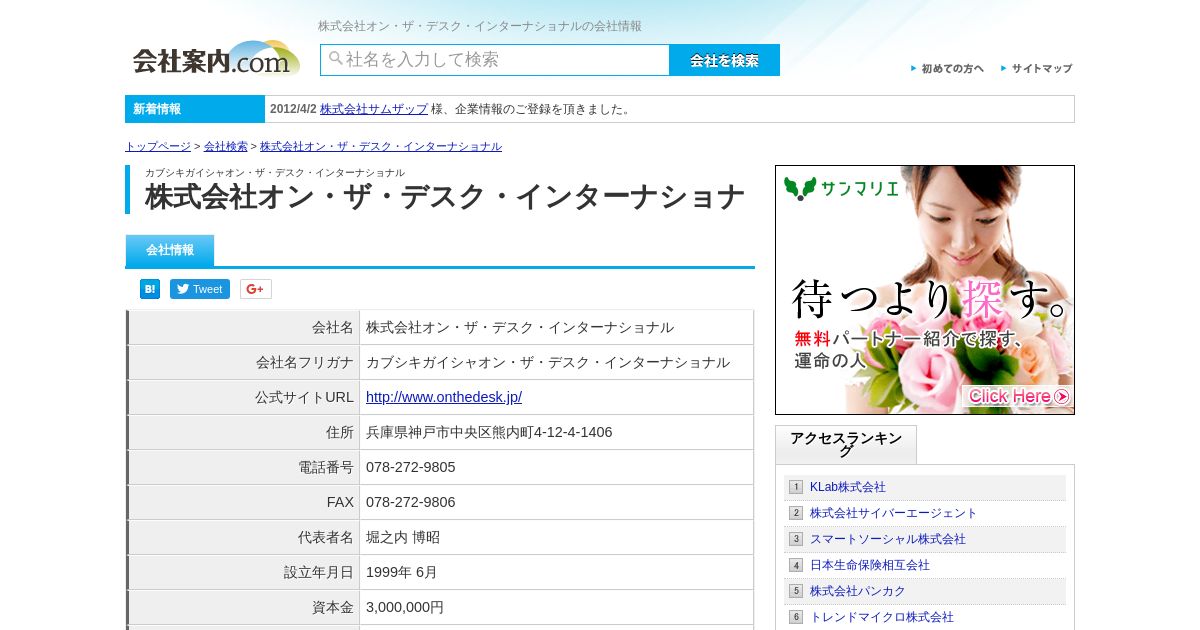Click the founding date 1999年 6月
Screen dimensions: 1200x630
pyautogui.click(x=402, y=572)
